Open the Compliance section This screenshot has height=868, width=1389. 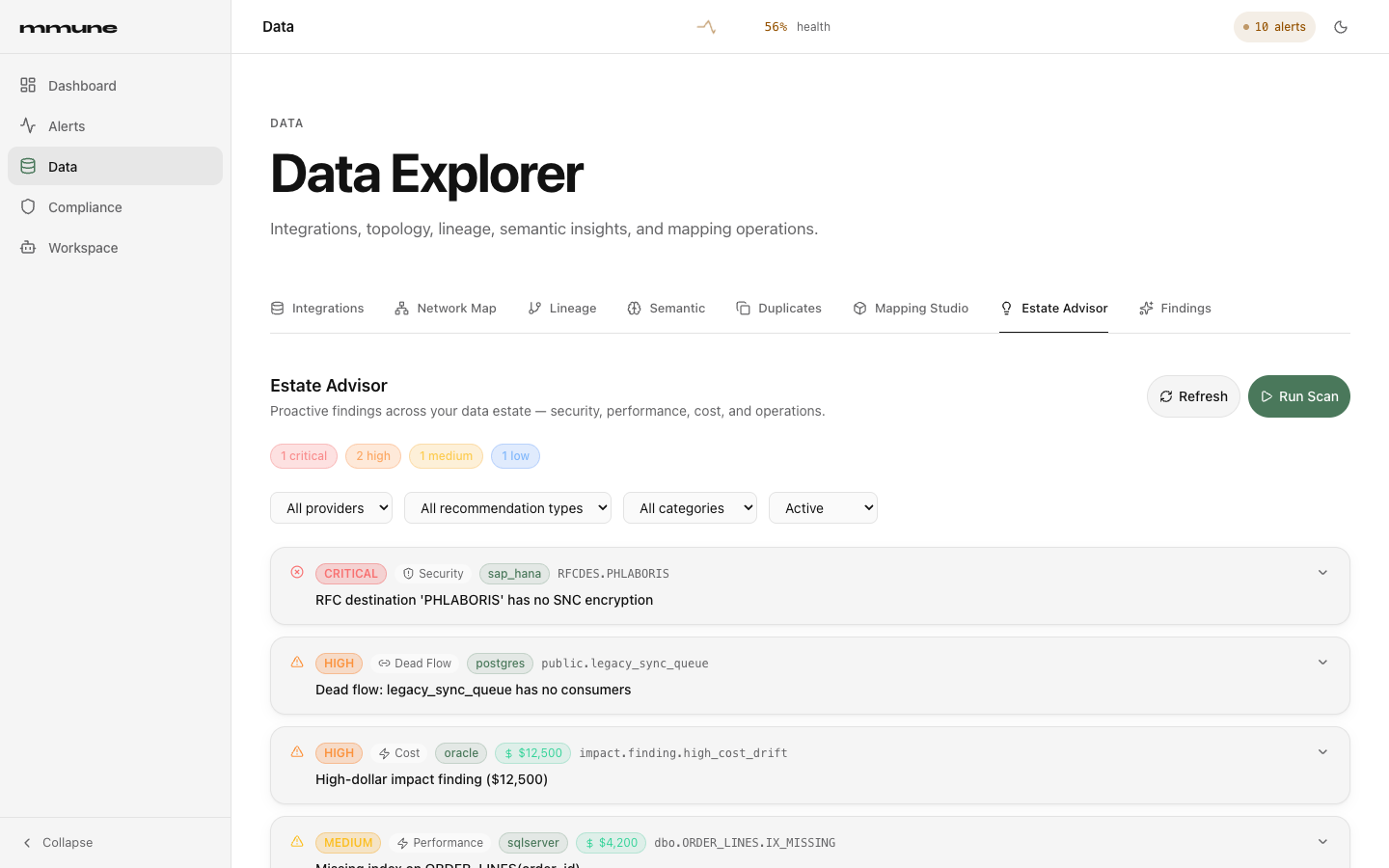pos(115,207)
